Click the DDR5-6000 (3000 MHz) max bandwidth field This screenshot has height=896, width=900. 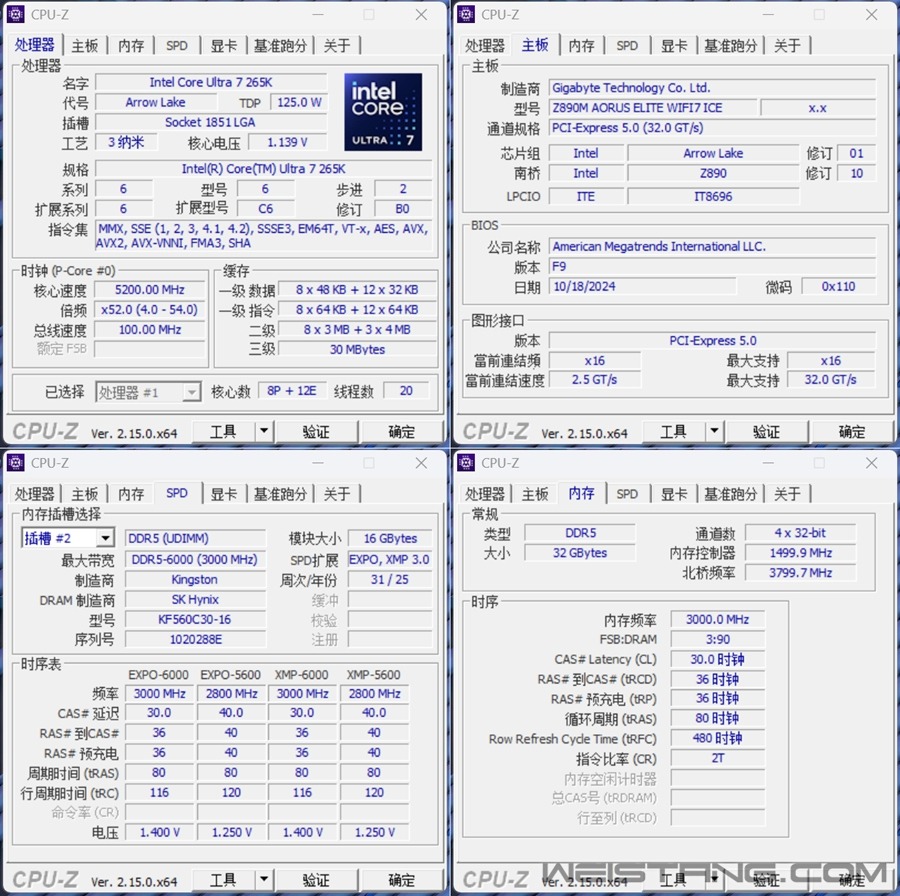pyautogui.click(x=195, y=560)
